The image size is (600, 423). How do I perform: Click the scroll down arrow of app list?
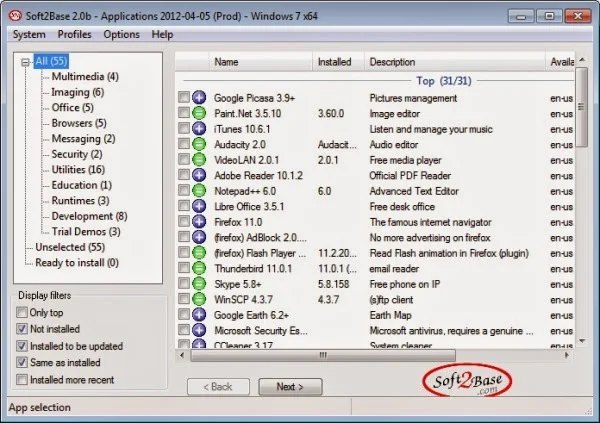pyautogui.click(x=582, y=341)
